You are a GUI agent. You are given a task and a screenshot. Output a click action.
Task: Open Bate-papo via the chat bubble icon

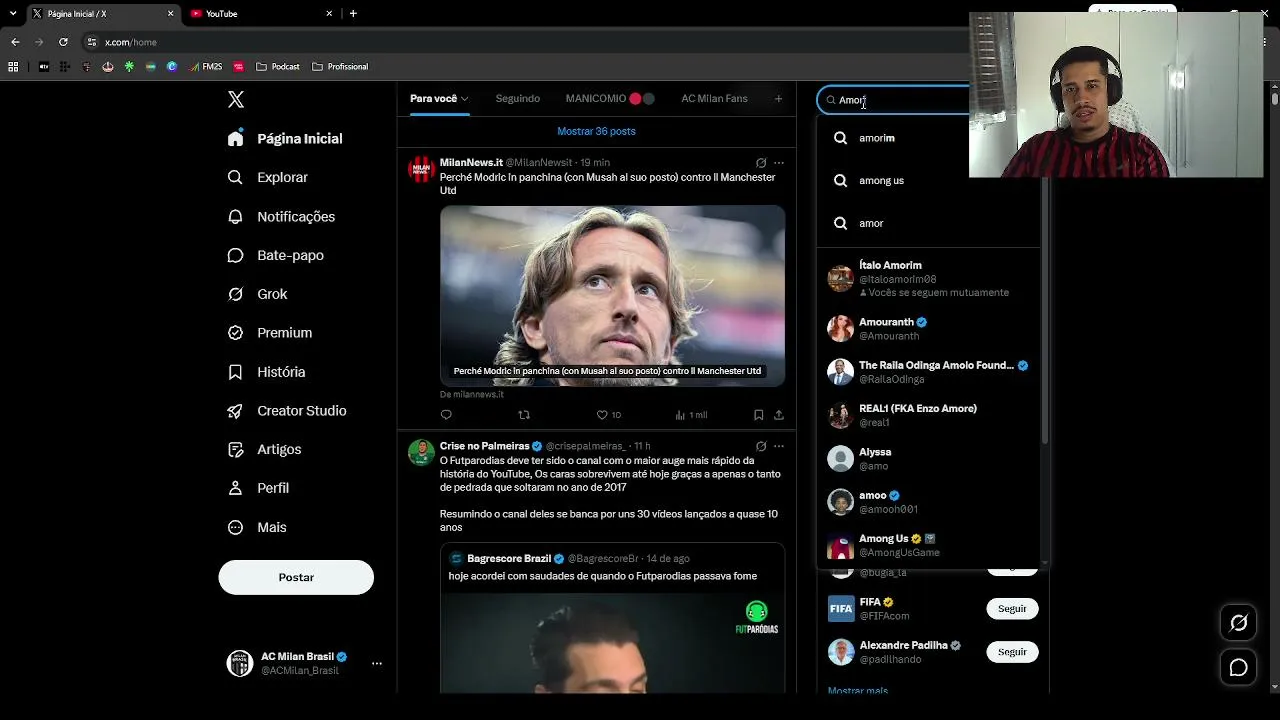(x=235, y=255)
